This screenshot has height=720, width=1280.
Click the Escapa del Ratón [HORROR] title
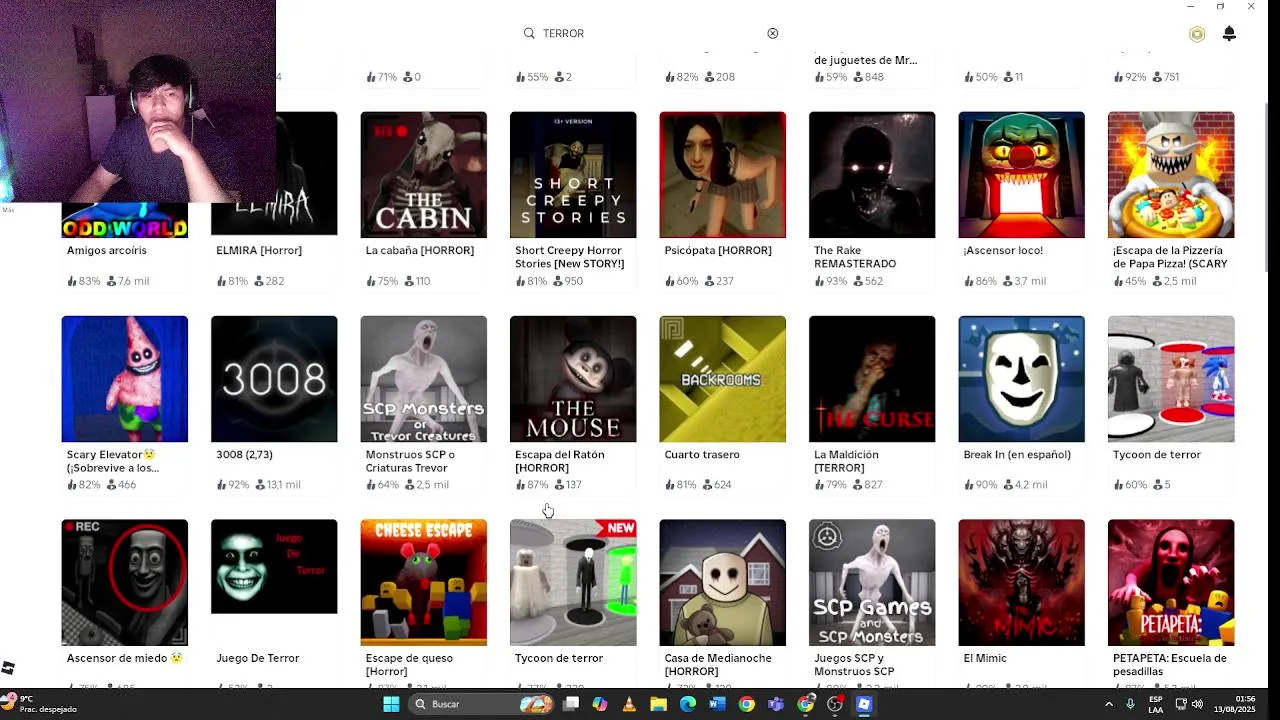[x=560, y=461]
